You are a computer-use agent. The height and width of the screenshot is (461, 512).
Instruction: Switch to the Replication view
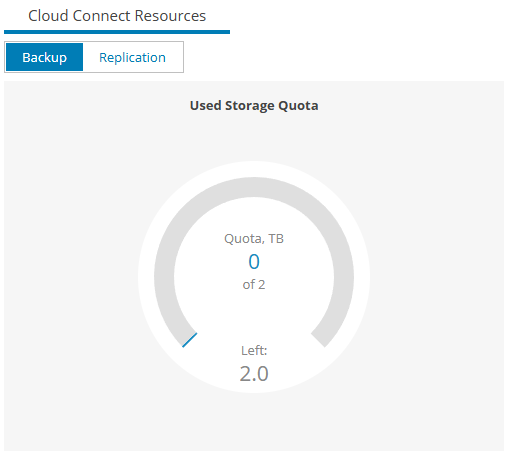(132, 57)
